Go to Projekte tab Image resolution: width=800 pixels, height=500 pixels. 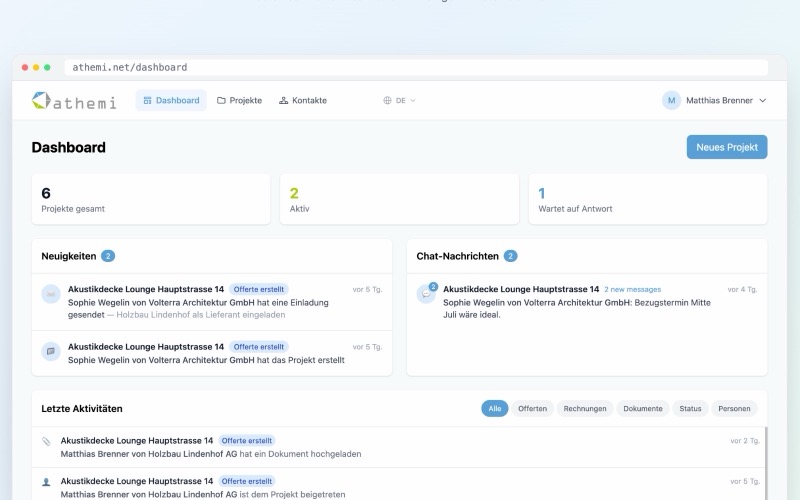[239, 101]
